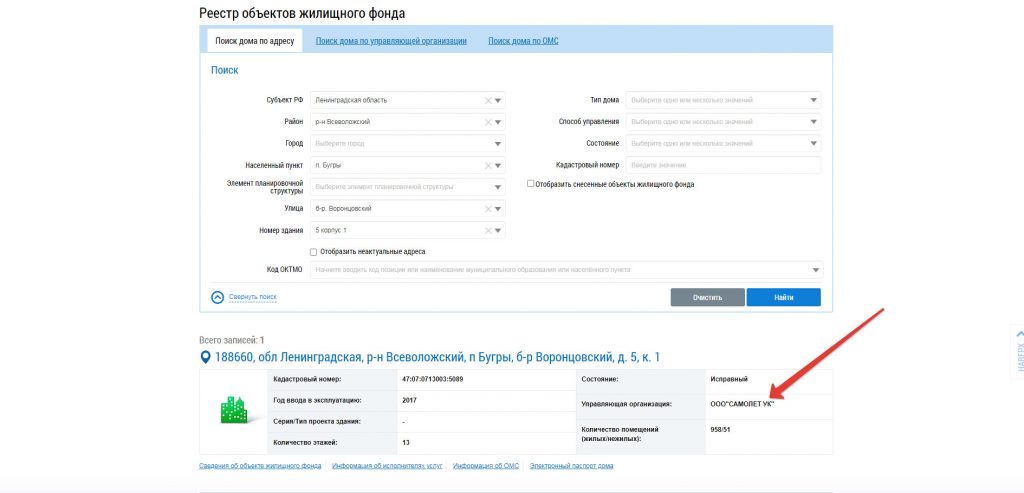
Task: Toggle Отобразить неактуальные адреса checkbox
Action: 313,252
